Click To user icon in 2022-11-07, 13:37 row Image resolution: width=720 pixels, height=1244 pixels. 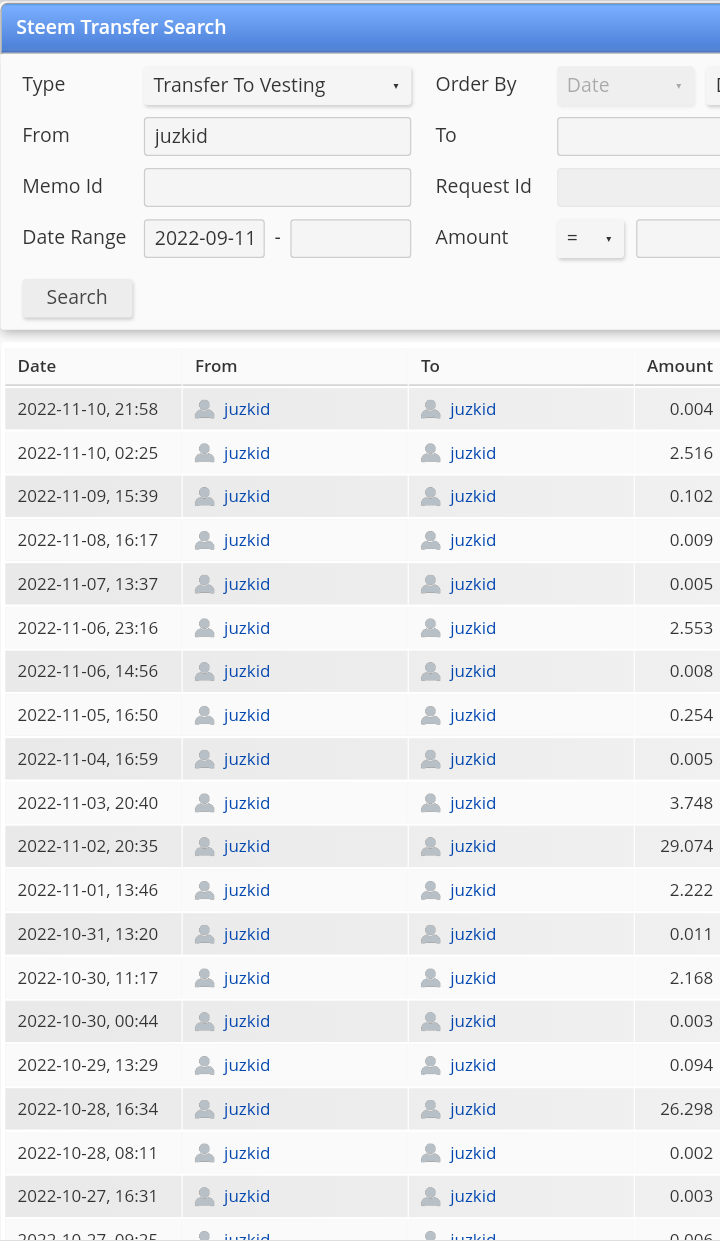point(431,584)
